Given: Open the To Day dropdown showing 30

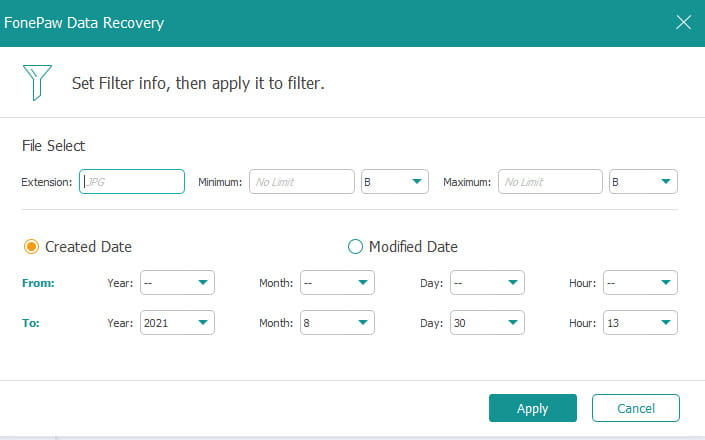Looking at the screenshot, I should click(x=487, y=322).
